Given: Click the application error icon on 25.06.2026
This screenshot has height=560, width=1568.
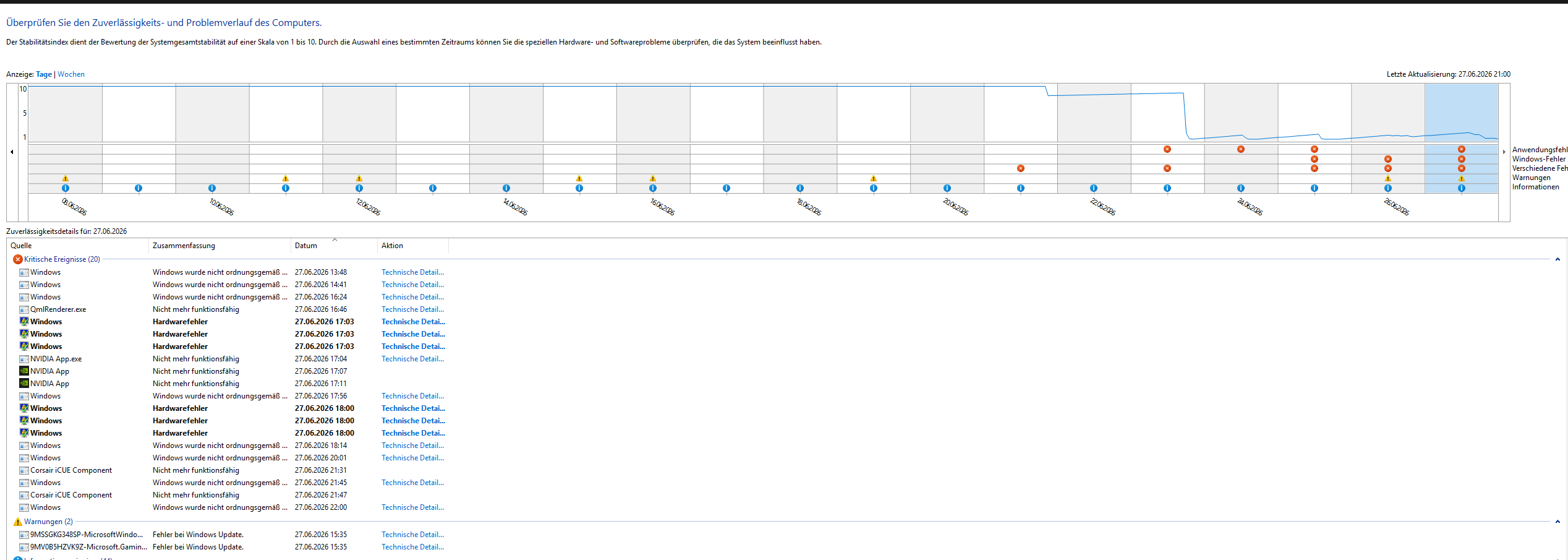Looking at the screenshot, I should (1314, 149).
